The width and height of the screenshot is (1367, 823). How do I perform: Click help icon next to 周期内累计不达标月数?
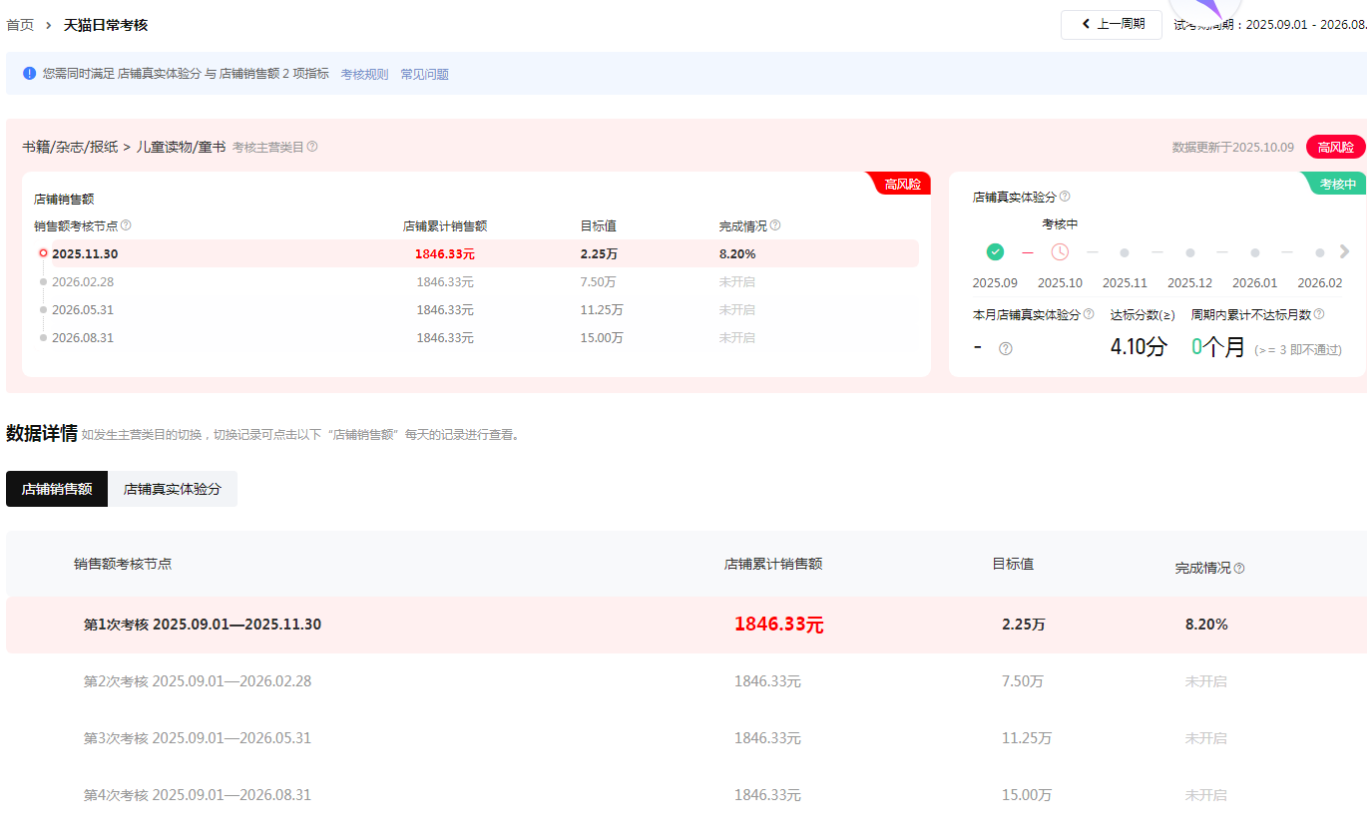[x=1319, y=314]
